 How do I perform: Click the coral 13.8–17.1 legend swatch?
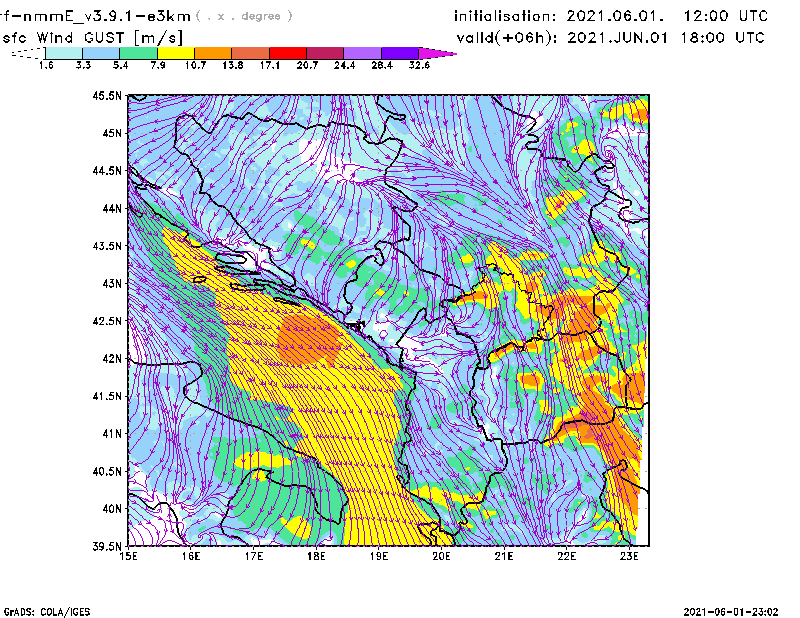tap(251, 53)
